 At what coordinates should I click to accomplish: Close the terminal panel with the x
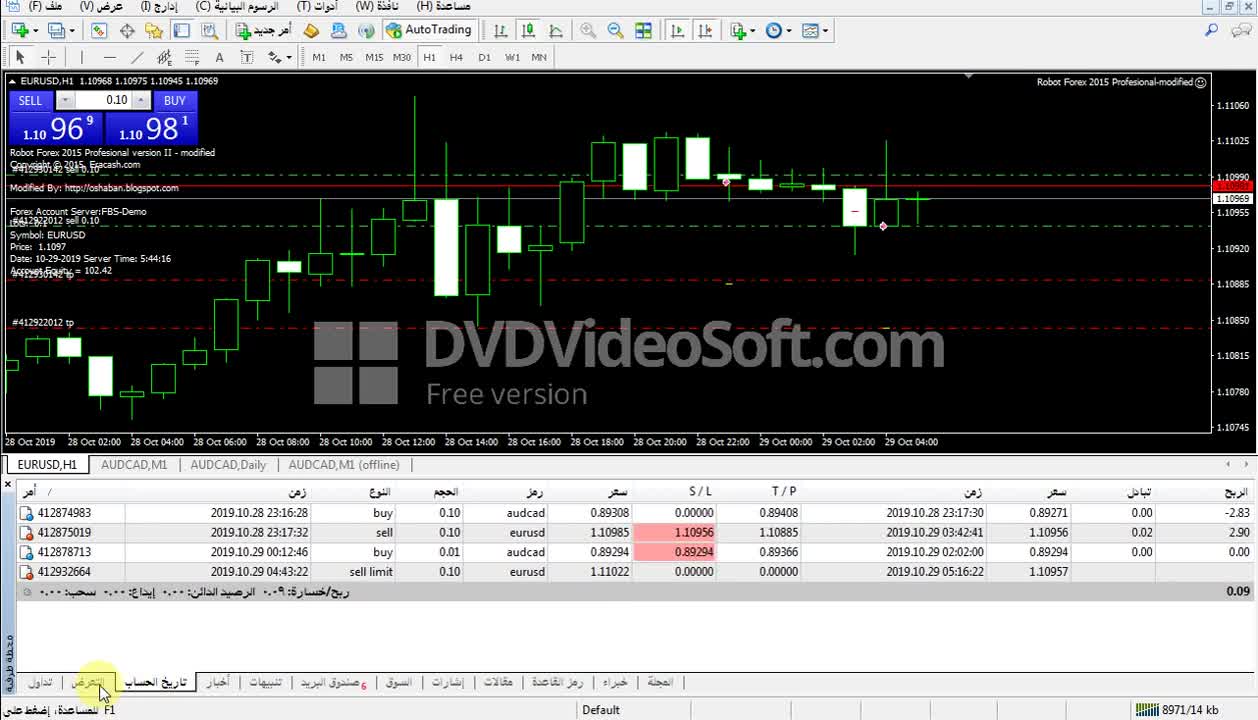7,485
